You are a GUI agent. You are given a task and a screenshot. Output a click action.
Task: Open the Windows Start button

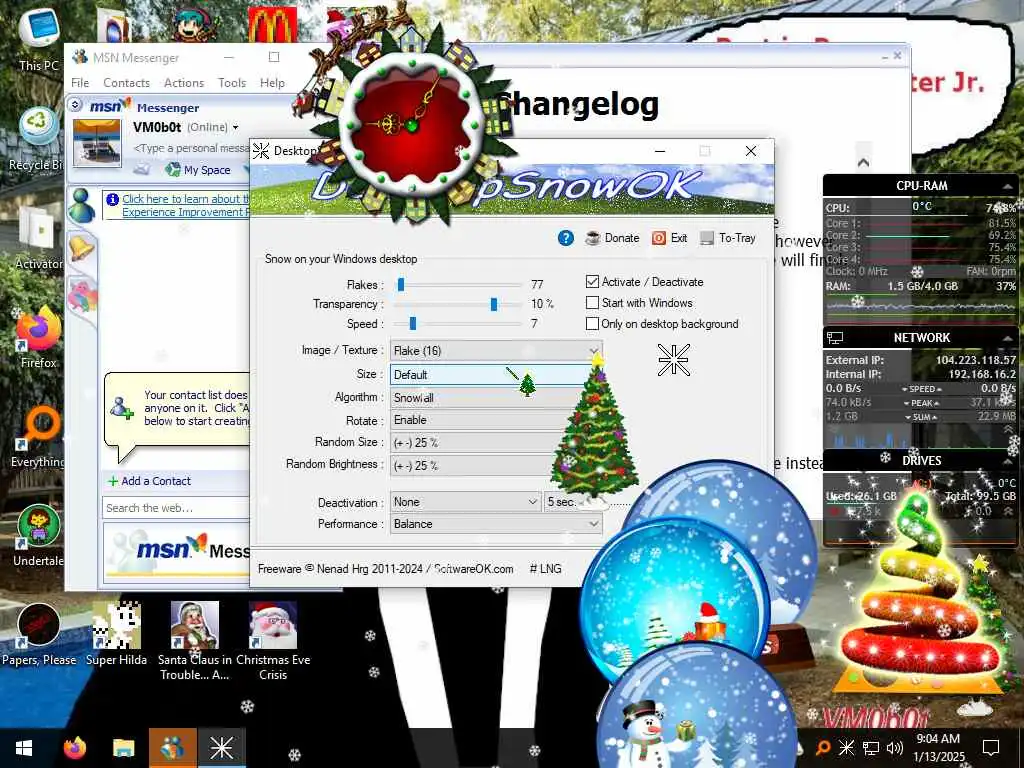point(24,748)
